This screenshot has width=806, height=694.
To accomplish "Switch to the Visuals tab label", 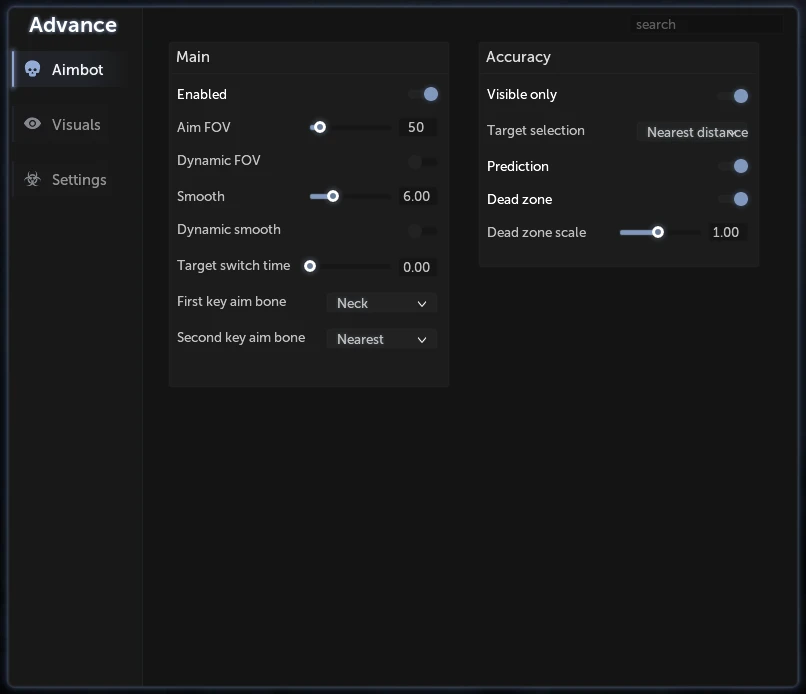I will click(76, 124).
